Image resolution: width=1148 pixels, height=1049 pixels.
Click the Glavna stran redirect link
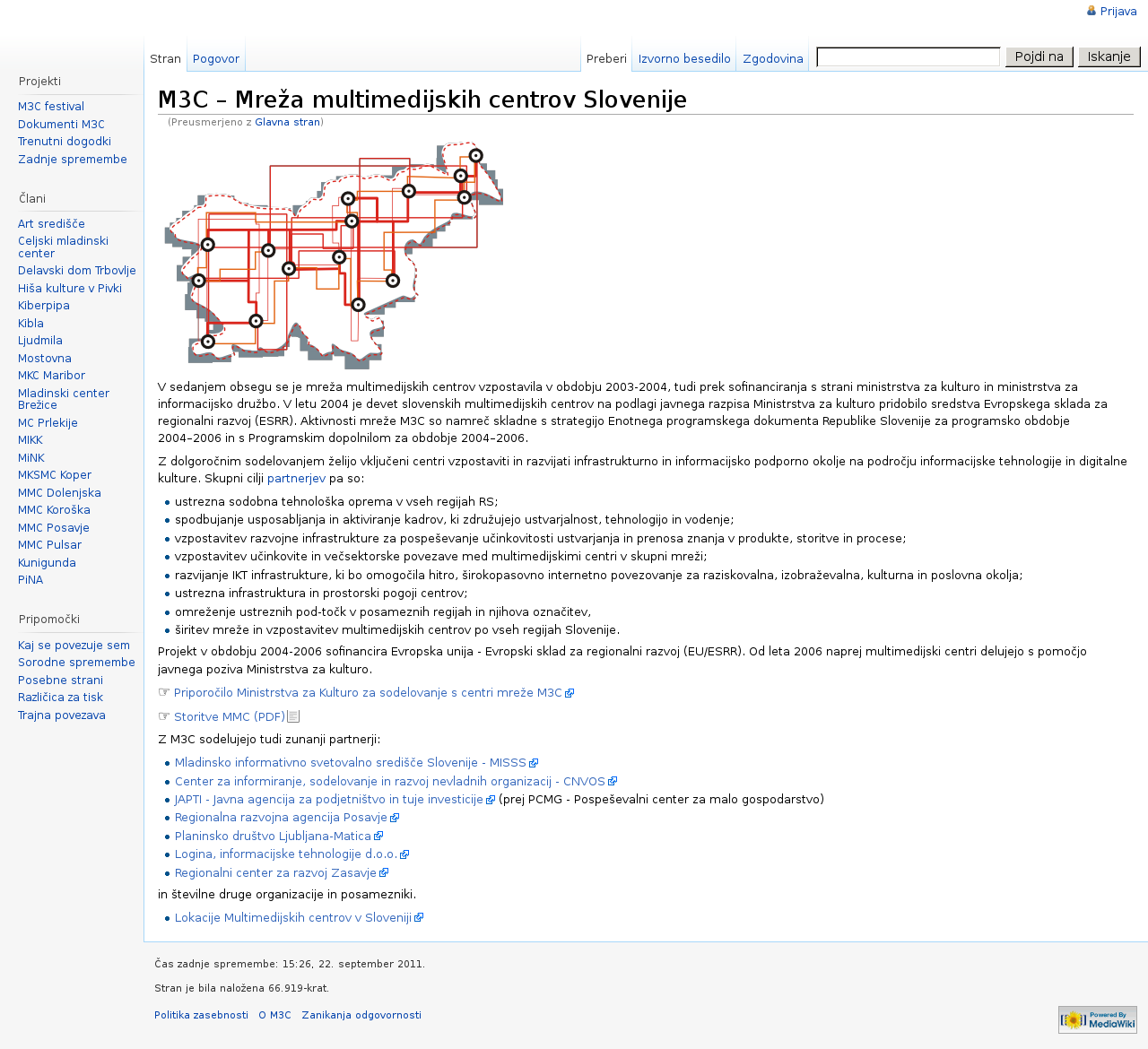(287, 122)
